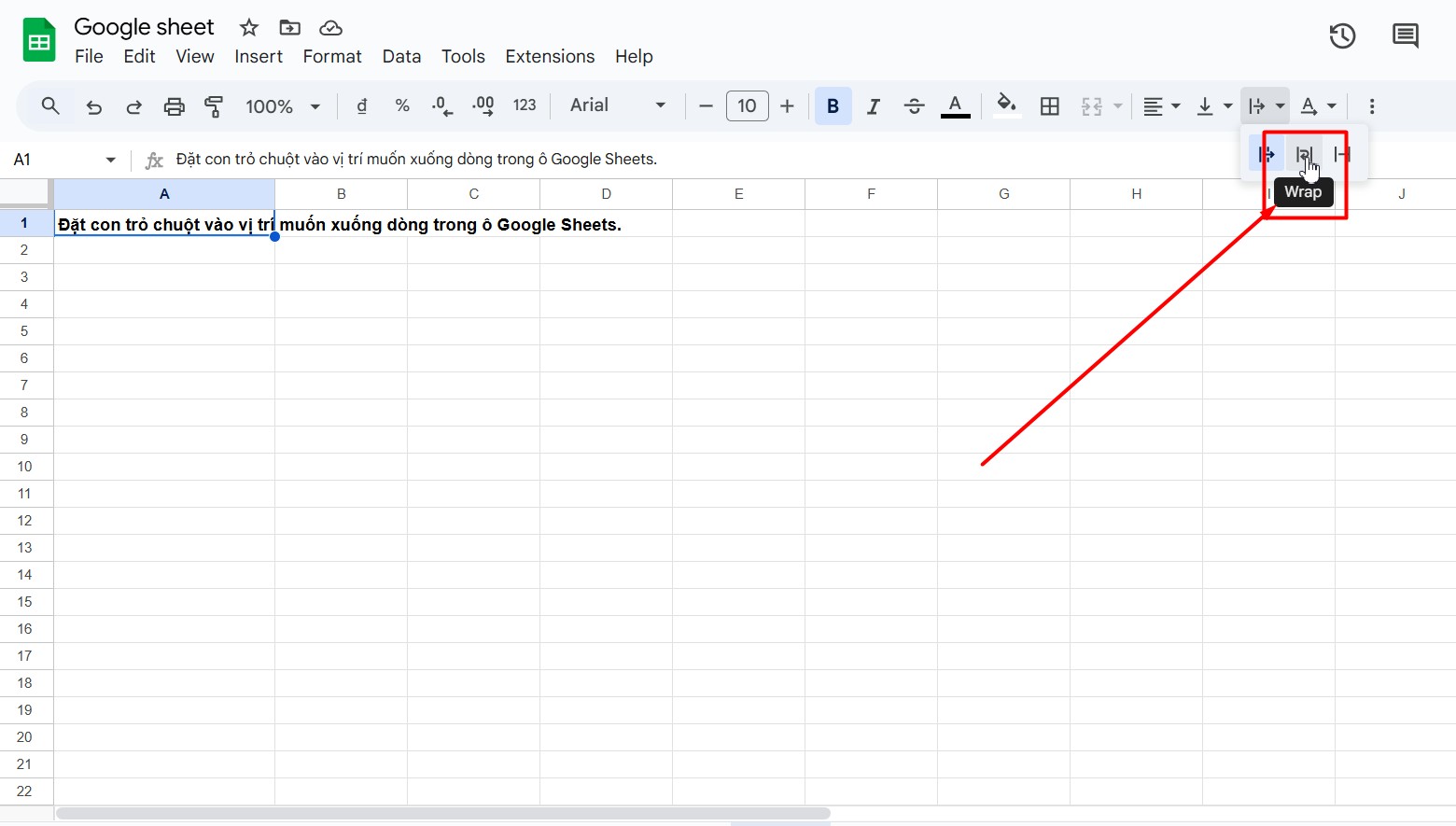The height and width of the screenshot is (826, 1456).
Task: Expand the 100% zoom dropdown
Action: pyautogui.click(x=283, y=106)
